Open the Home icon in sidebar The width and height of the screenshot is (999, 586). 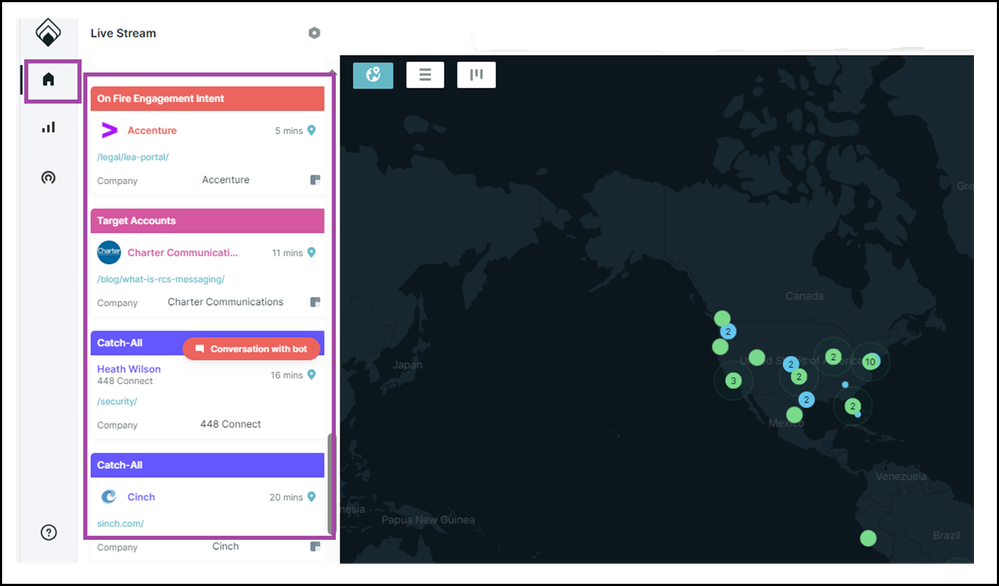coord(48,80)
